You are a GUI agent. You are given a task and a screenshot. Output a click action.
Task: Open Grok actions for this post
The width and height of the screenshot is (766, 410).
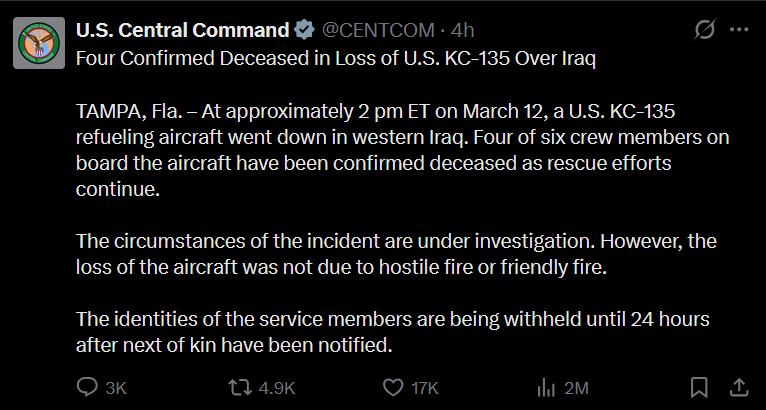704,30
